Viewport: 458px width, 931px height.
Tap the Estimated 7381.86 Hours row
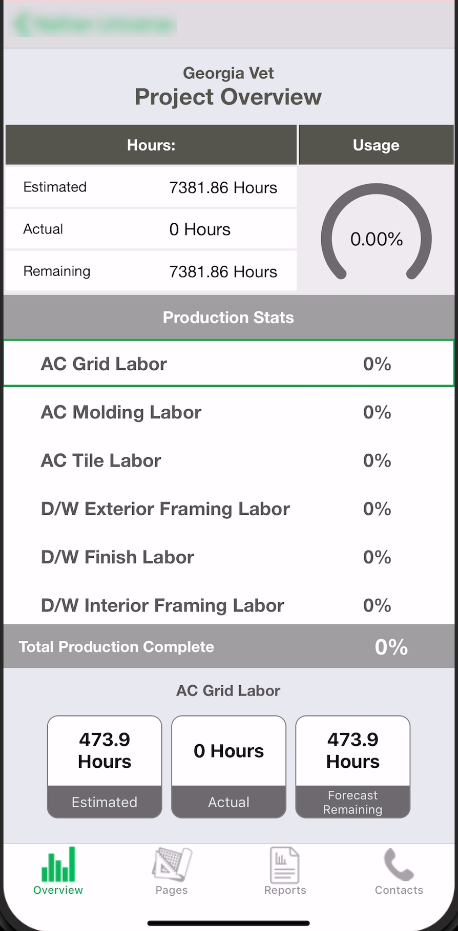click(x=151, y=187)
